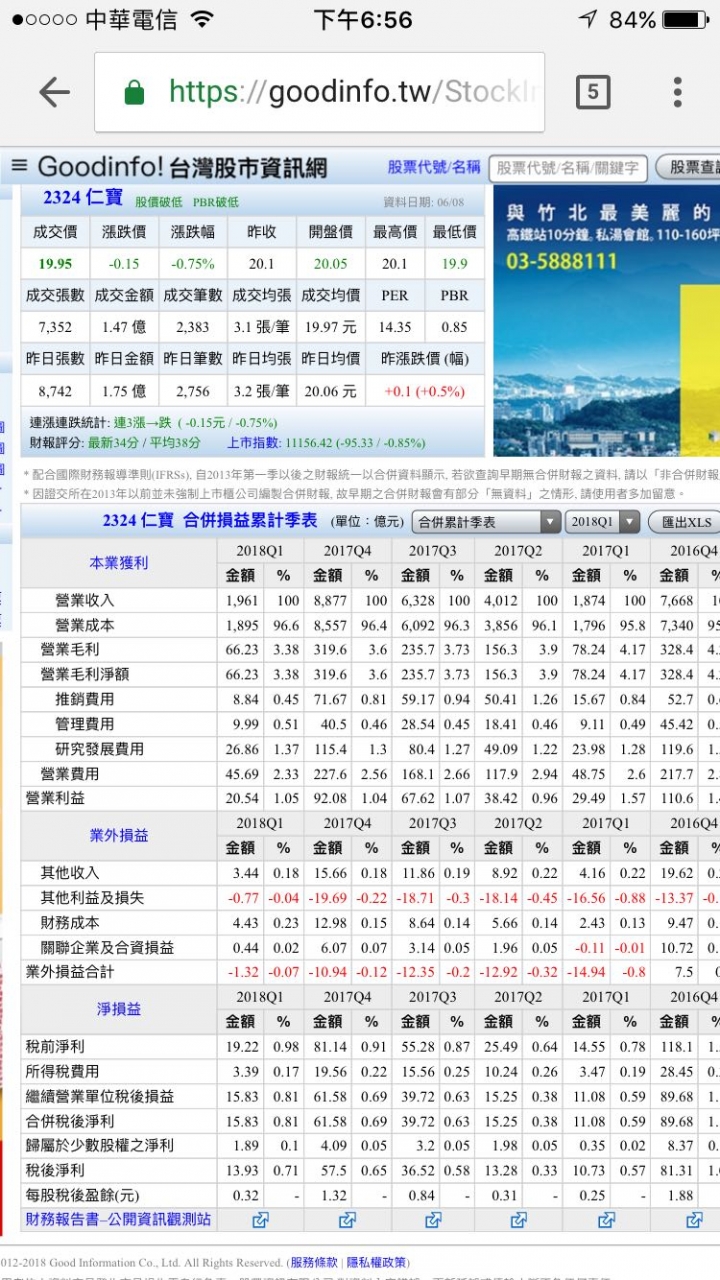Screen dimensions: 720x1280
Task: Open 2017Q2 financial report external link icon
Action: click(518, 1220)
